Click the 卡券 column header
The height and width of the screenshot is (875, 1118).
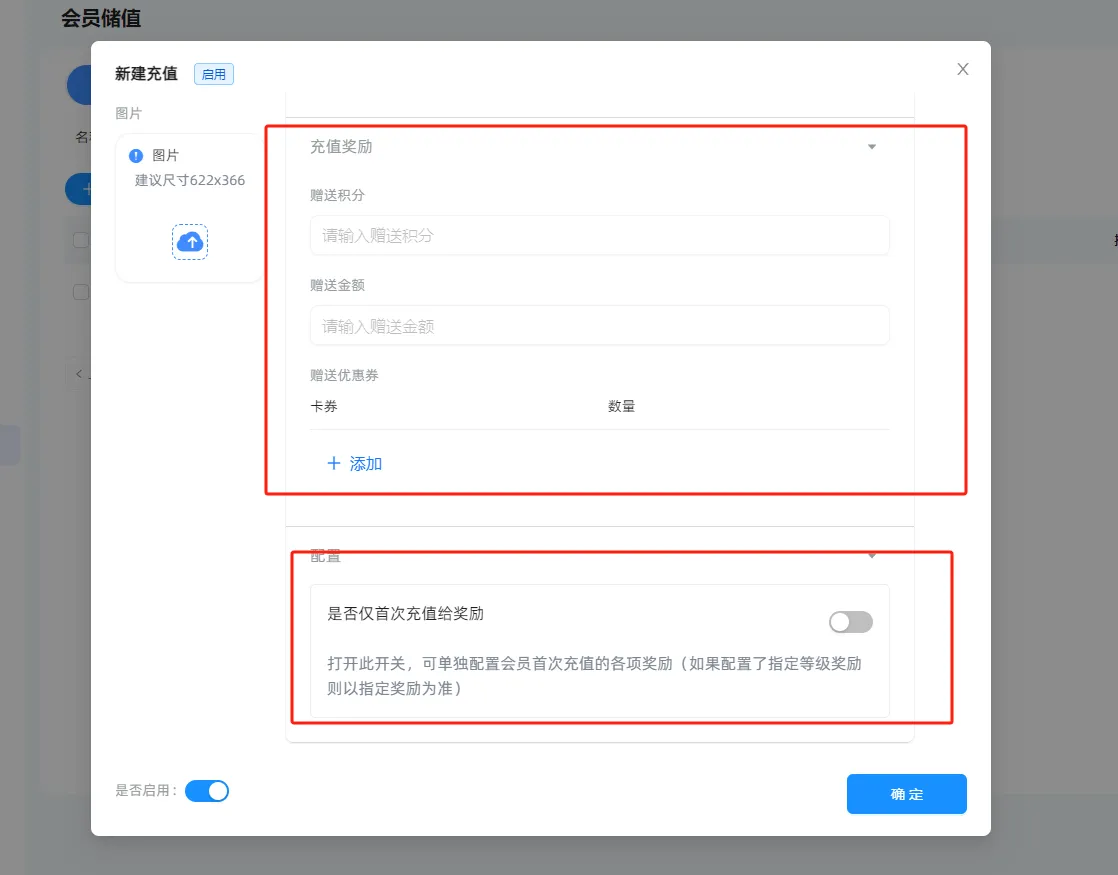(x=324, y=406)
